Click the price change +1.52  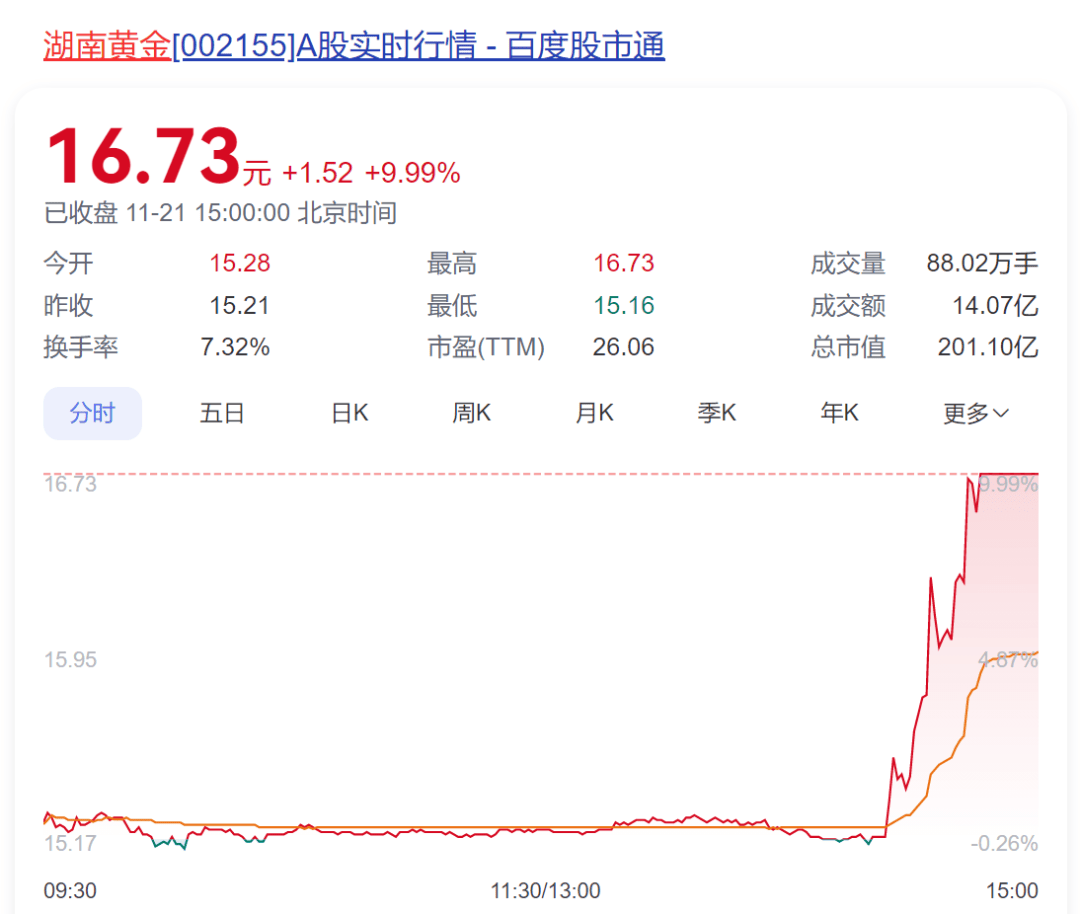318,173
